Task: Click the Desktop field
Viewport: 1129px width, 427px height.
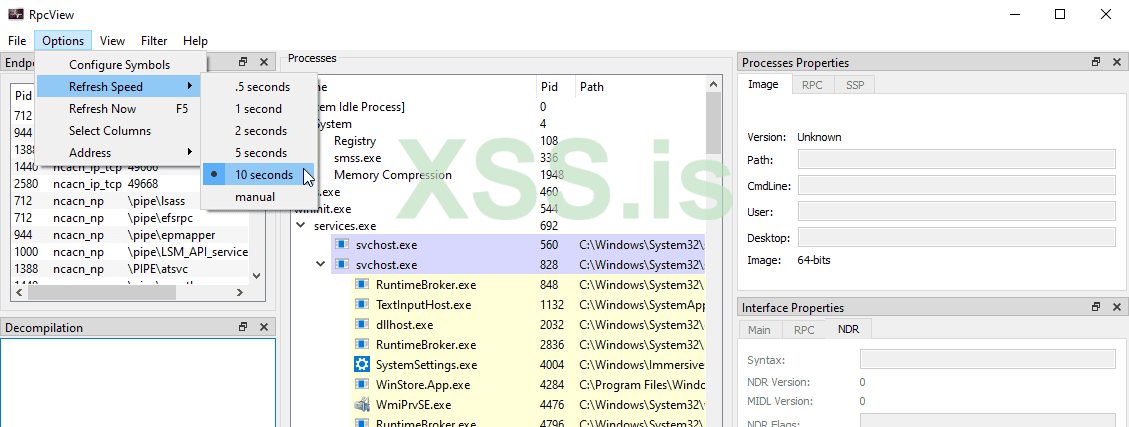Action: click(x=957, y=238)
